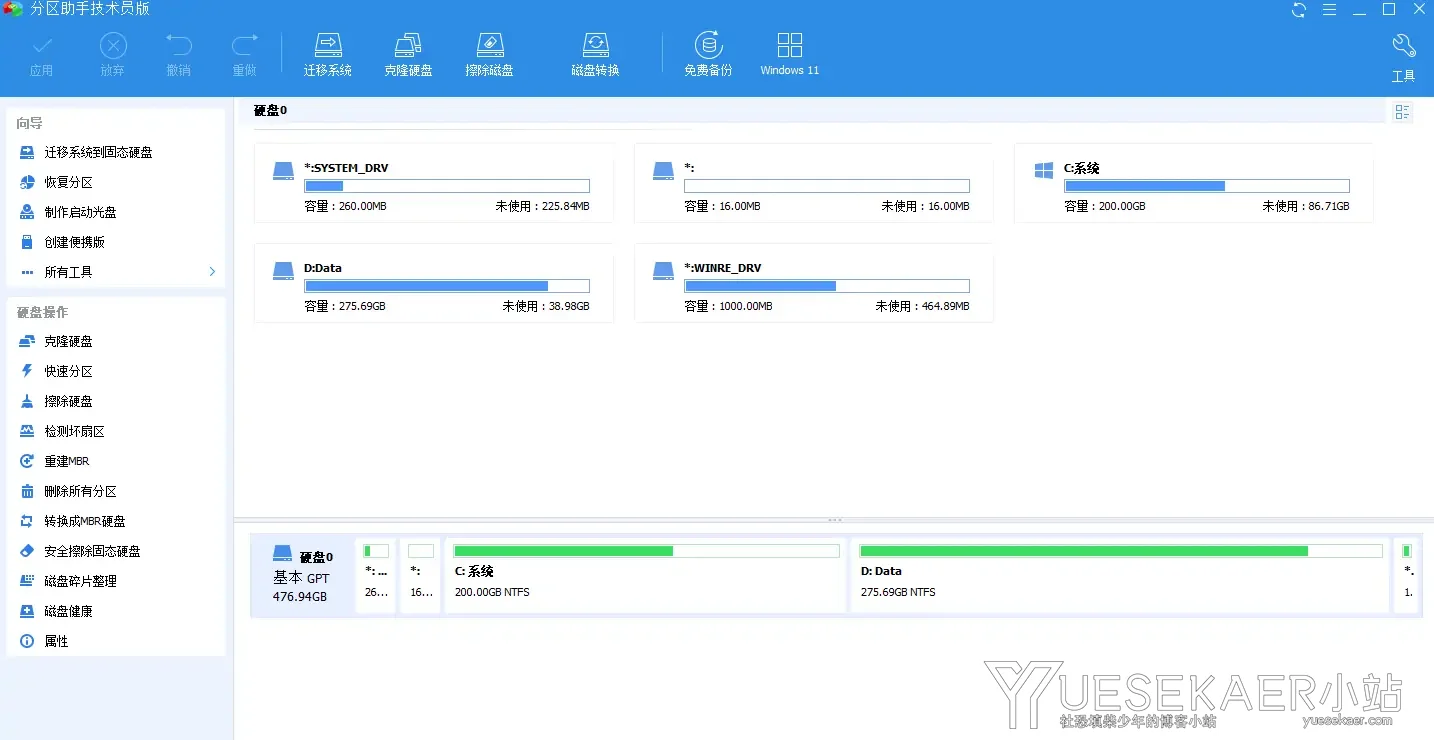This screenshot has height=740, width=1434.
Task: Select the *:SYSTEM_DRV partition card
Action: (434, 183)
